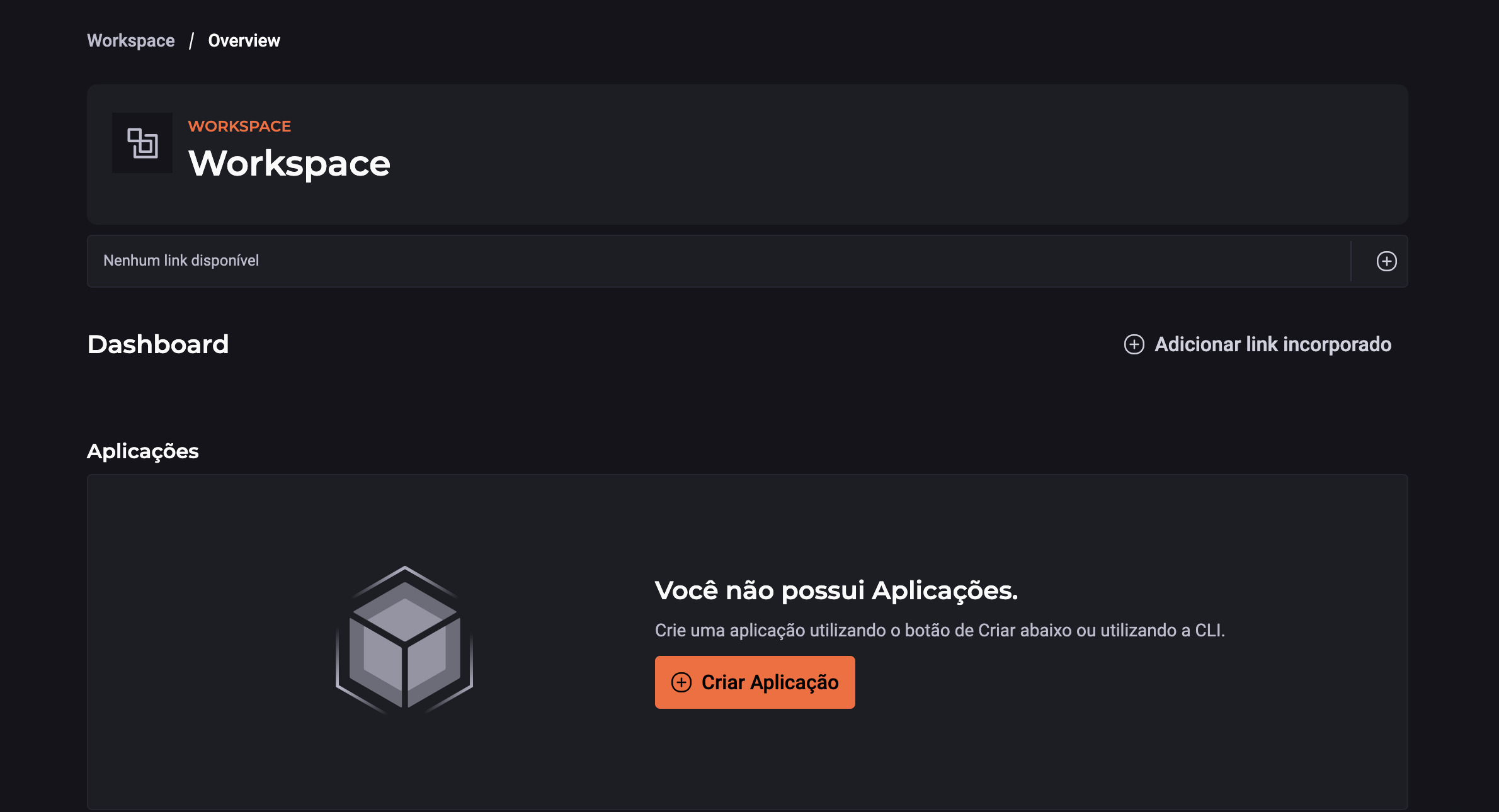The width and height of the screenshot is (1499, 812).
Task: Click the Dashboard section heading
Action: [158, 344]
